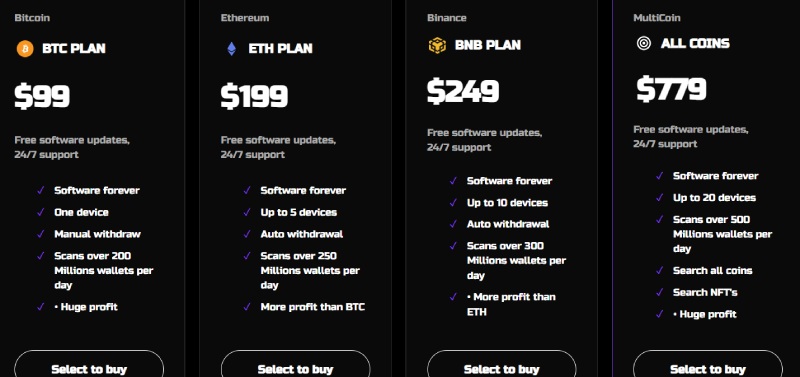Click the orange Bitcoin logo icon

pyautogui.click(x=24, y=49)
